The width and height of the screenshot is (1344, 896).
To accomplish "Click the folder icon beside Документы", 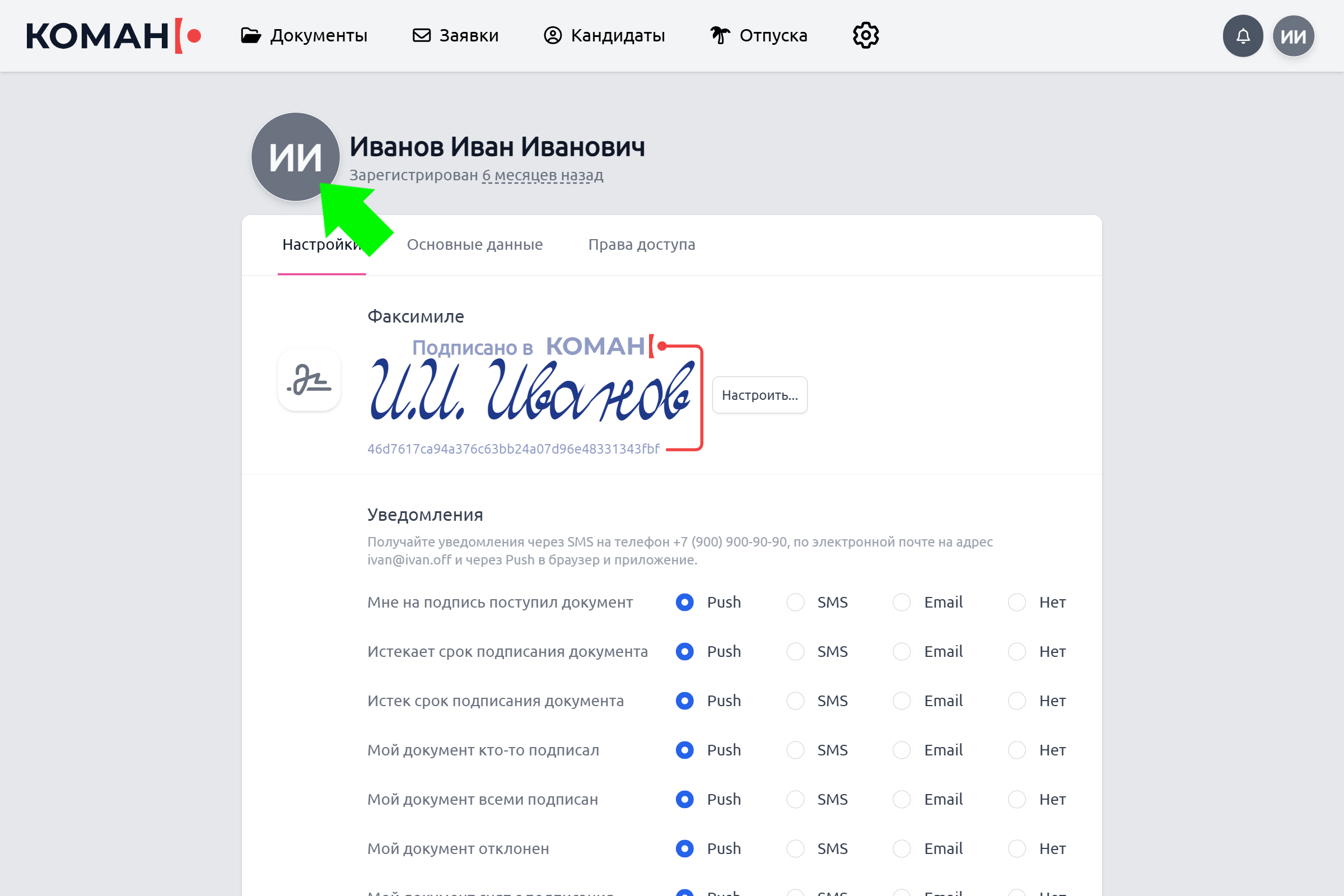I will click(x=250, y=35).
